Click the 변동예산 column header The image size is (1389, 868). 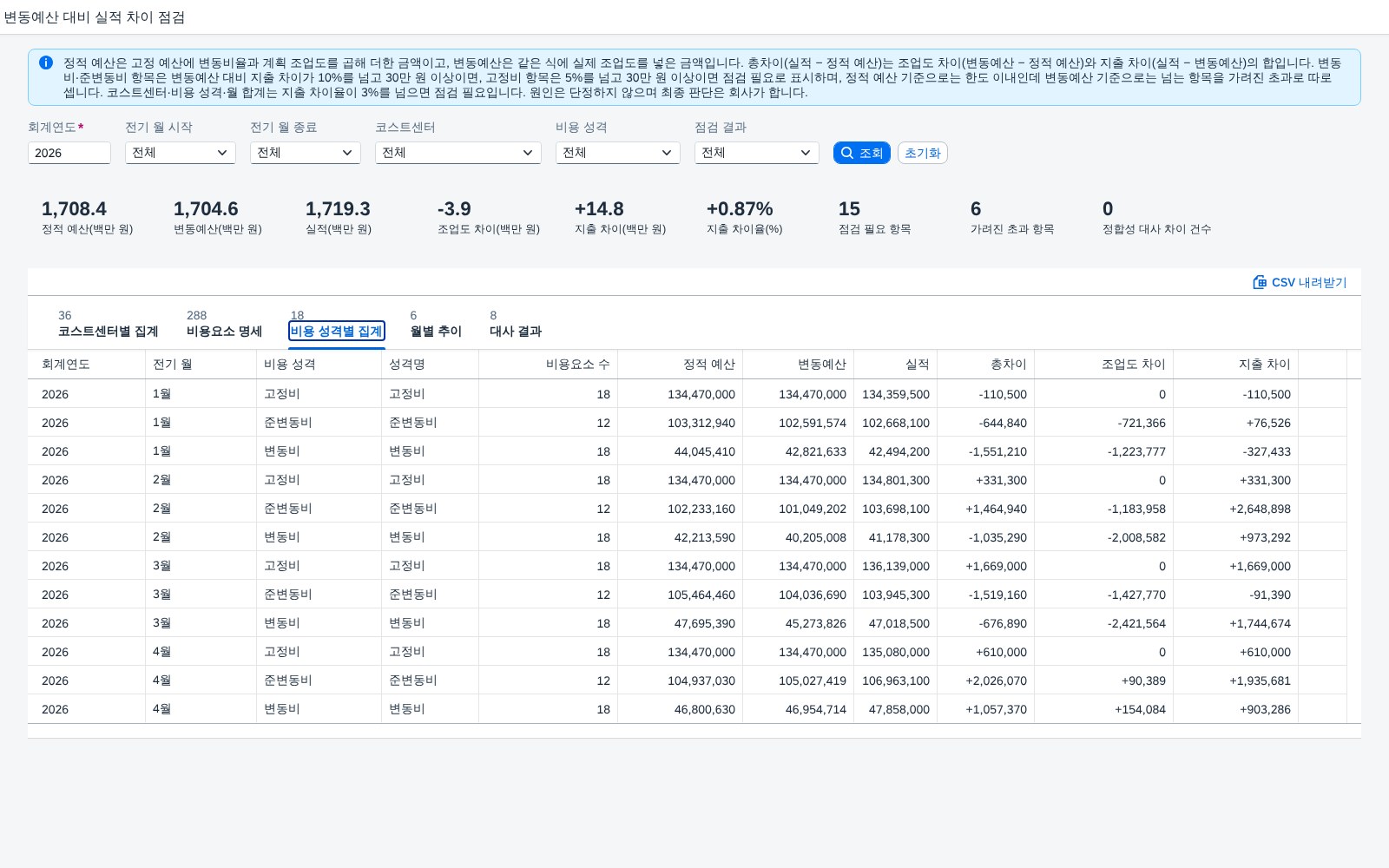(799, 365)
